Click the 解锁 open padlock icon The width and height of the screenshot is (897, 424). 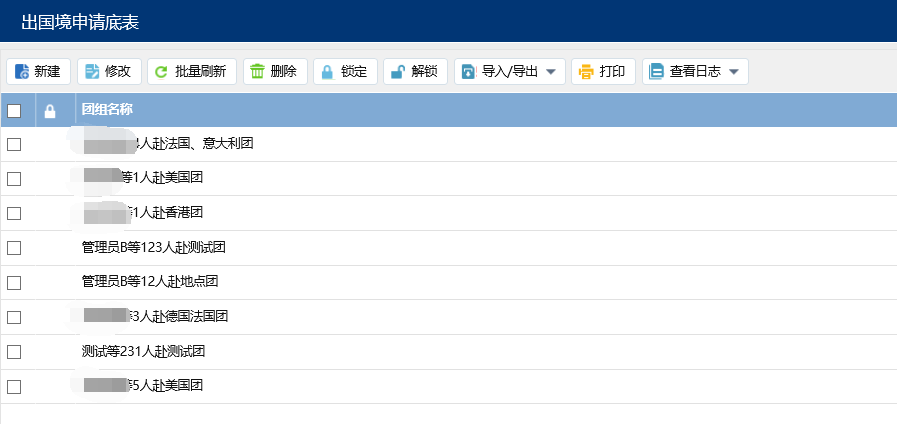[398, 71]
